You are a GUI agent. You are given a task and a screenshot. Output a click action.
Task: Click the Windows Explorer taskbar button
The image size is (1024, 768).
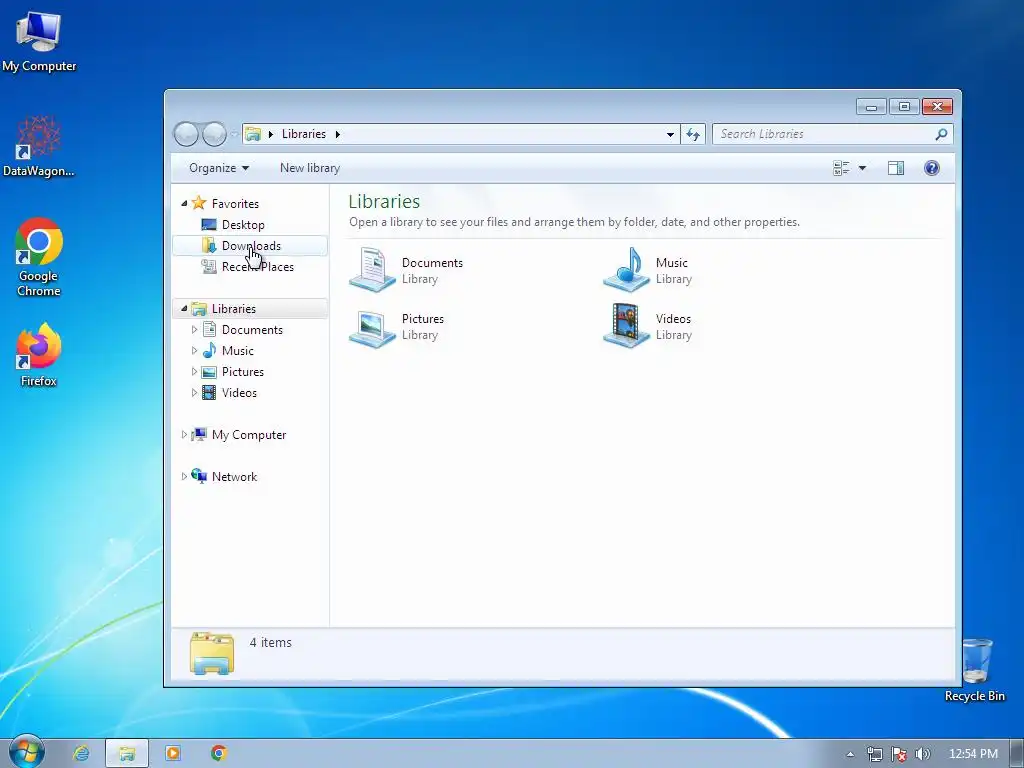click(127, 753)
